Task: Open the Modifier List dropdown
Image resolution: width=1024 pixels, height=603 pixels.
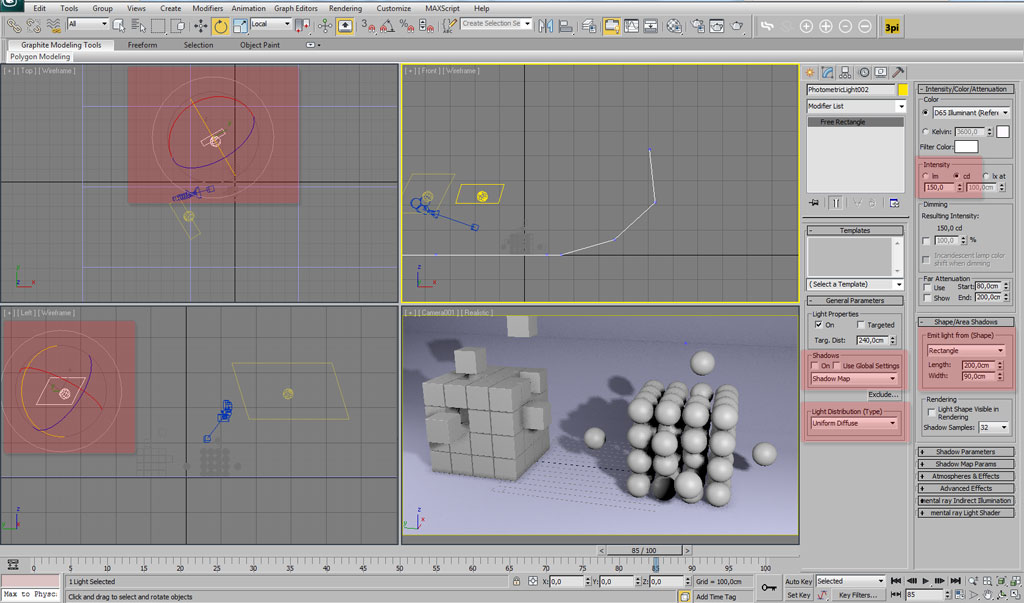Action: click(x=856, y=106)
